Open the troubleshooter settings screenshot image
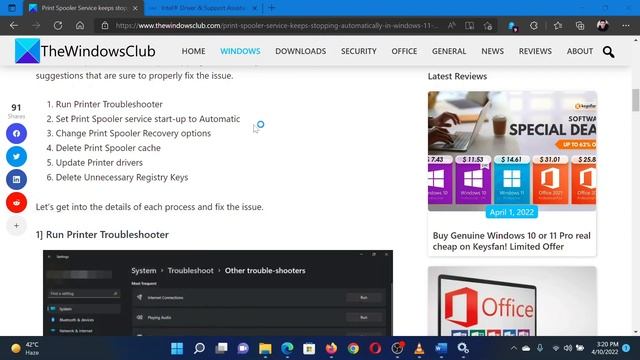Screen dimensions: 640x360 [218, 293]
